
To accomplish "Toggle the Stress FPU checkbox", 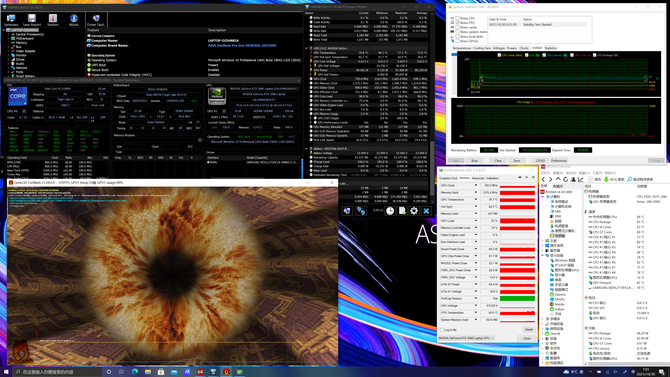I will (457, 23).
